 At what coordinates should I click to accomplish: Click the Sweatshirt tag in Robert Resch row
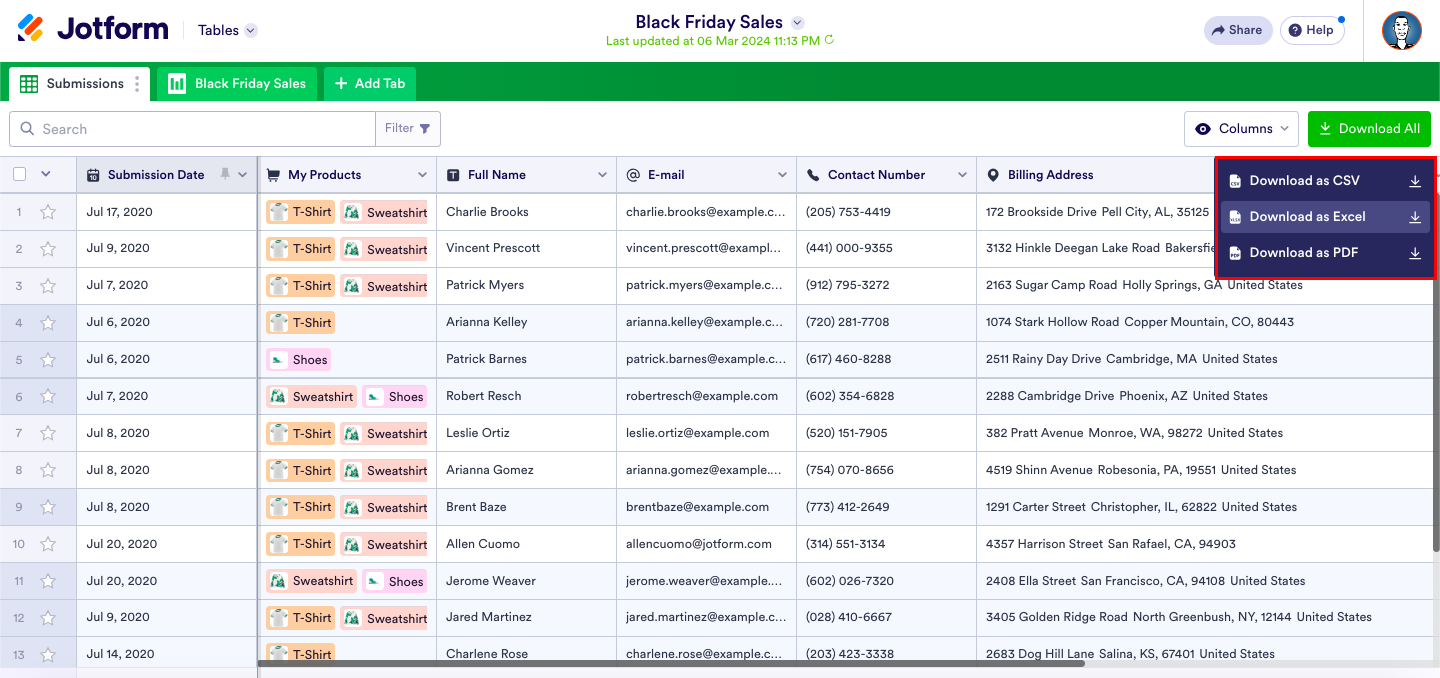[x=311, y=397]
